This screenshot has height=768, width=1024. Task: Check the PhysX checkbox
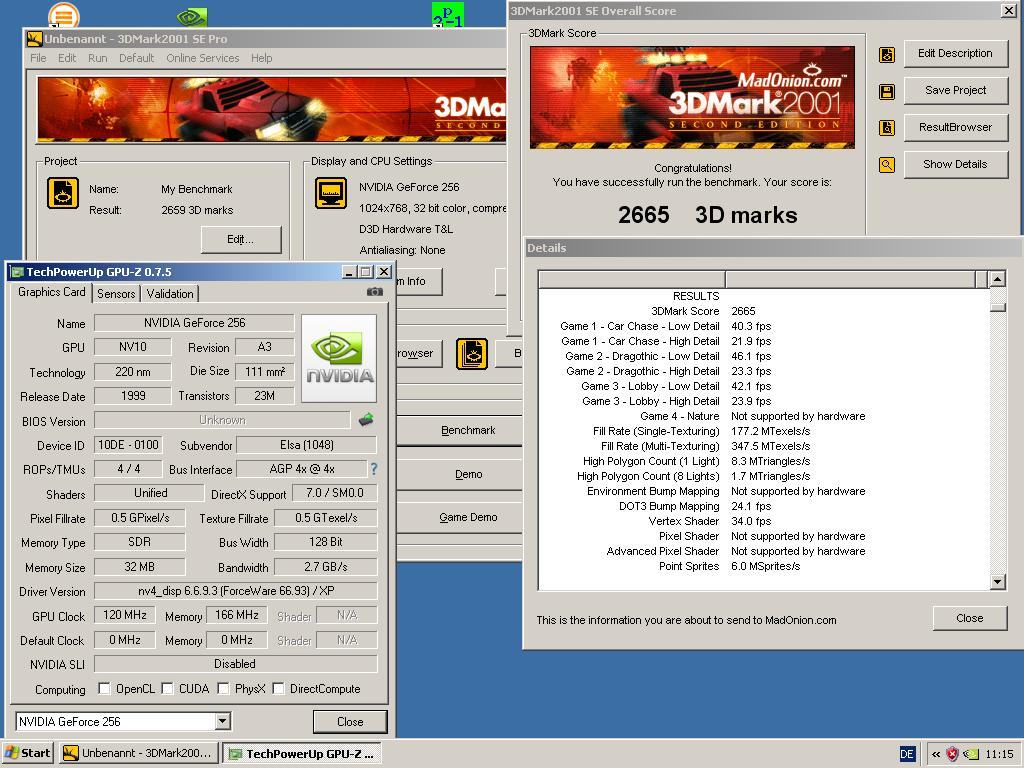[223, 688]
